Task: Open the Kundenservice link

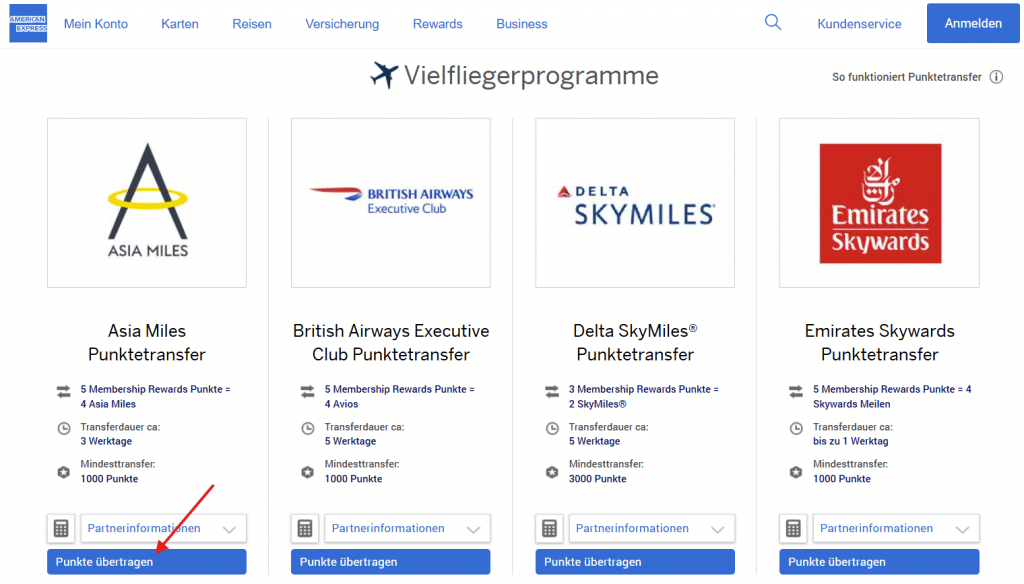Action: (859, 24)
